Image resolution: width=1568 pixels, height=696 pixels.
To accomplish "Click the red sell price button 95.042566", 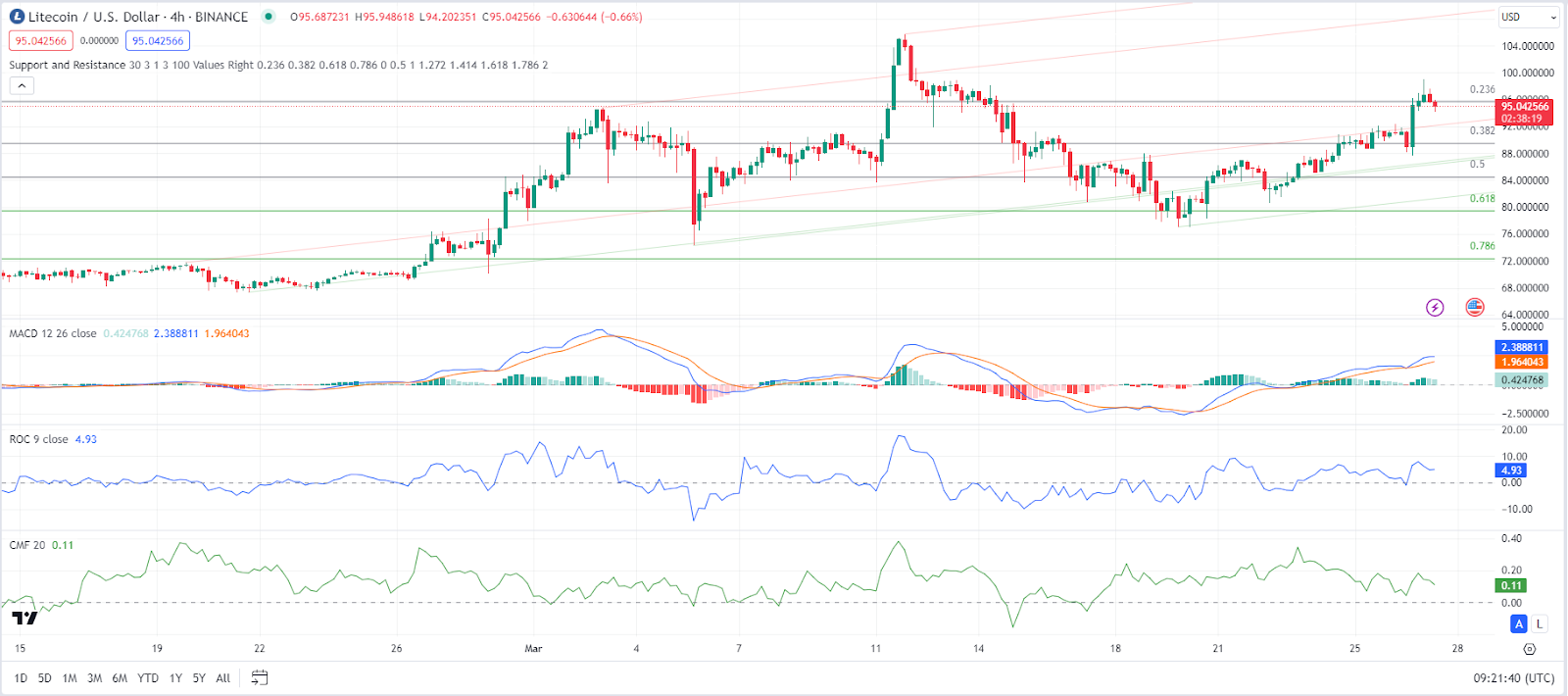I will click(x=41, y=41).
